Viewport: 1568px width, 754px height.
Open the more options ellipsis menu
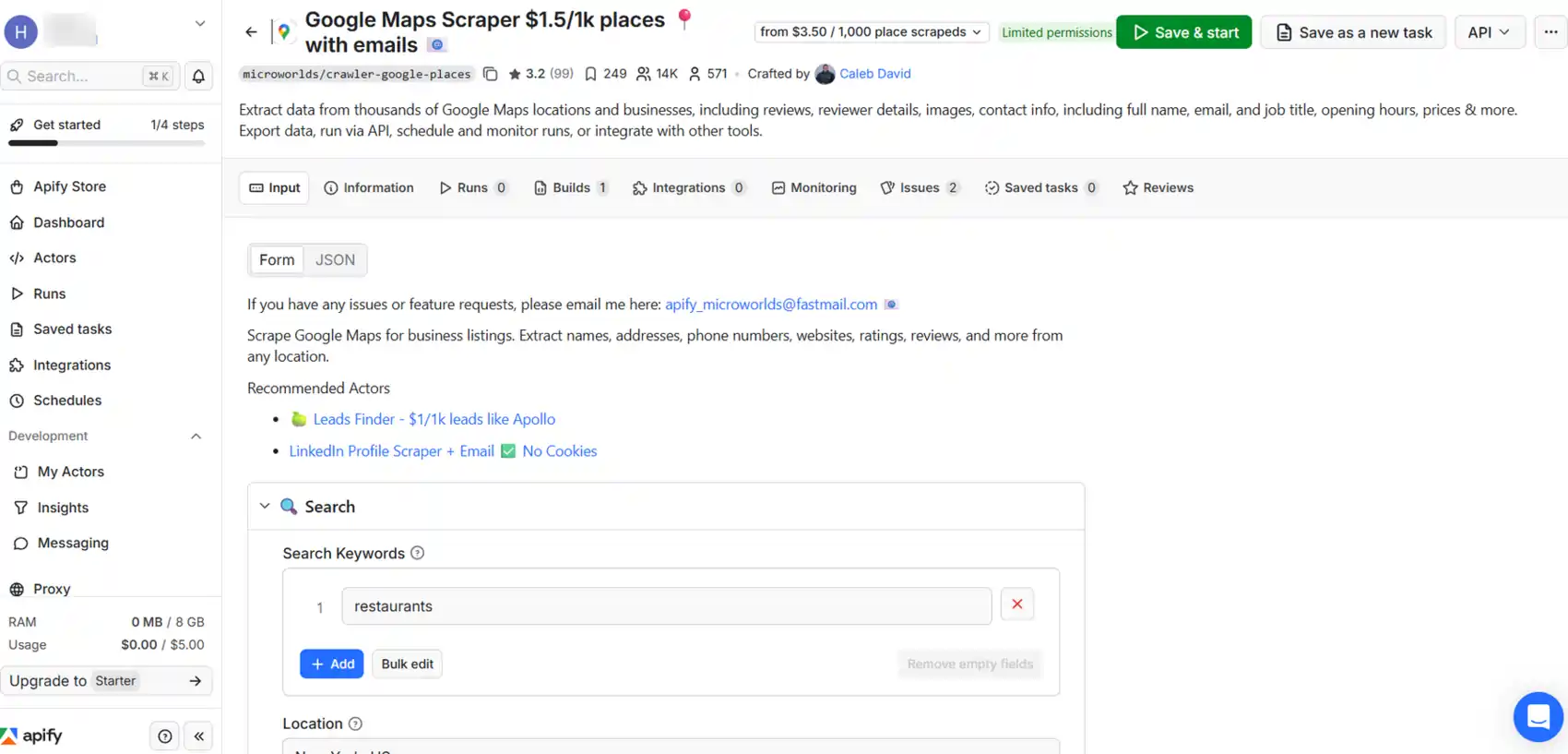[x=1550, y=32]
